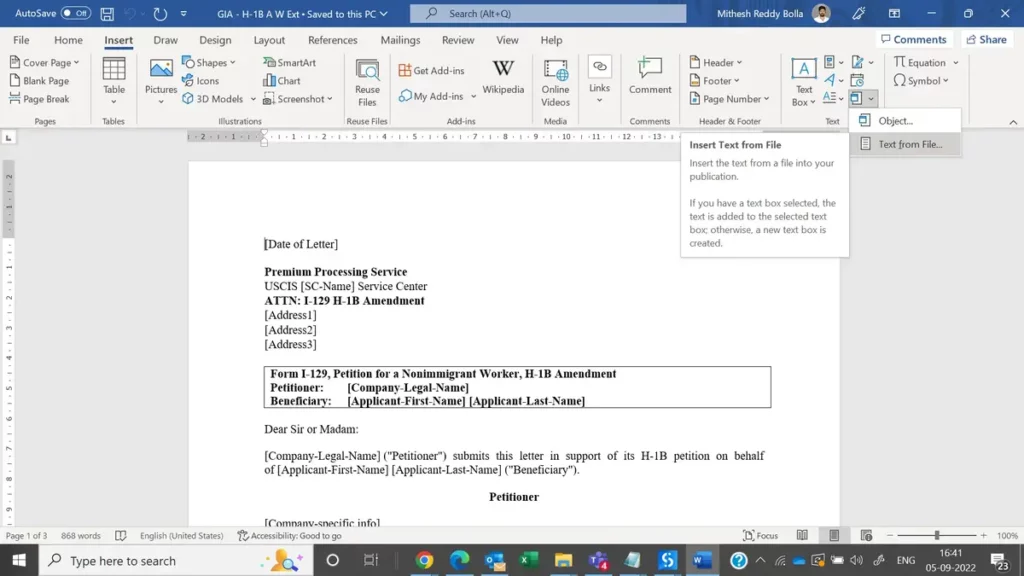Click the Reuse Files icon

point(367,71)
